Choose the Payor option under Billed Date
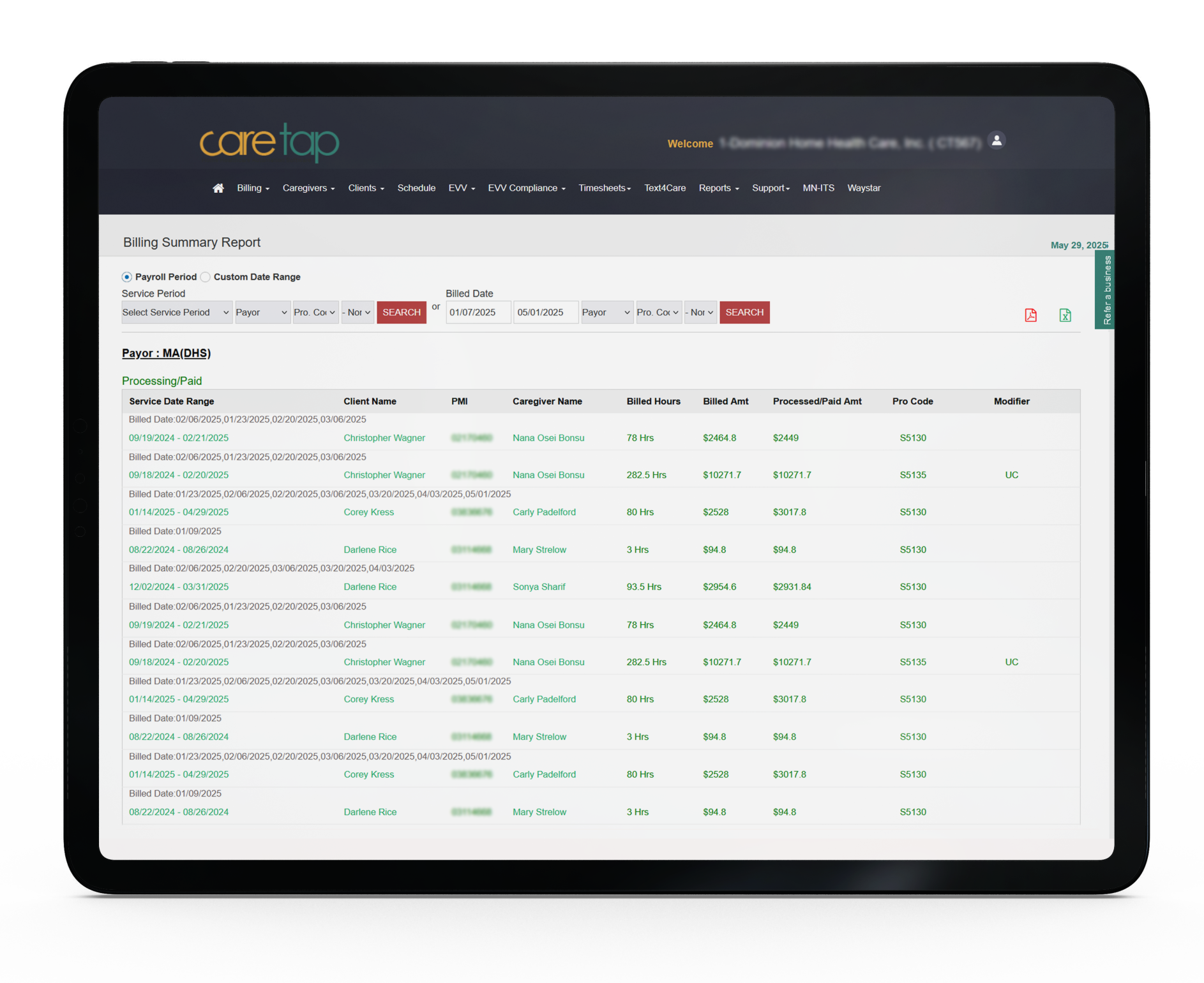 606,312
